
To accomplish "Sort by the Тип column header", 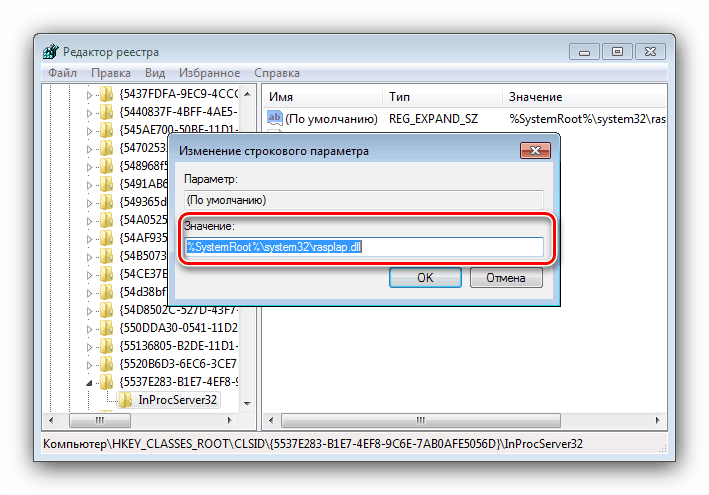I will [442, 97].
